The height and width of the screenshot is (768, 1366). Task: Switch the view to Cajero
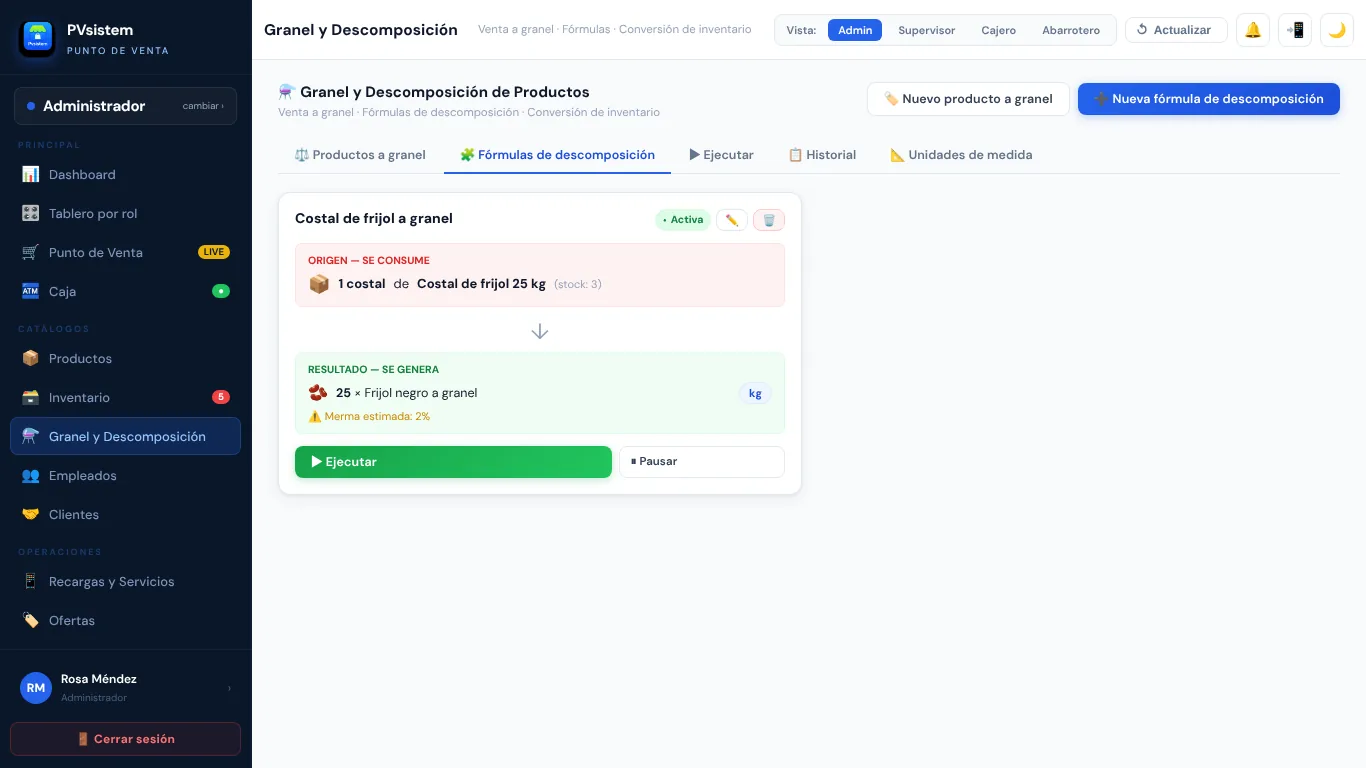pyautogui.click(x=999, y=30)
